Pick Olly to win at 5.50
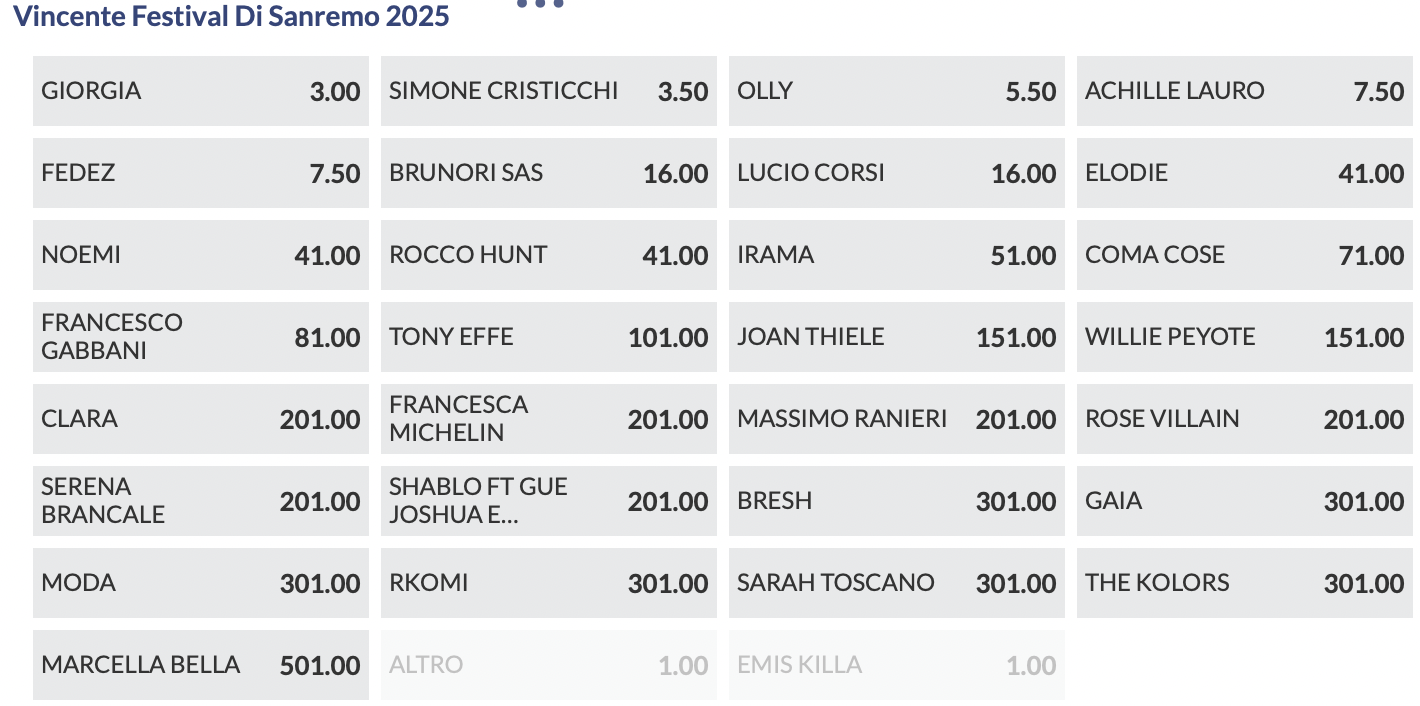Screen dimensions: 1420x706 (x=896, y=91)
